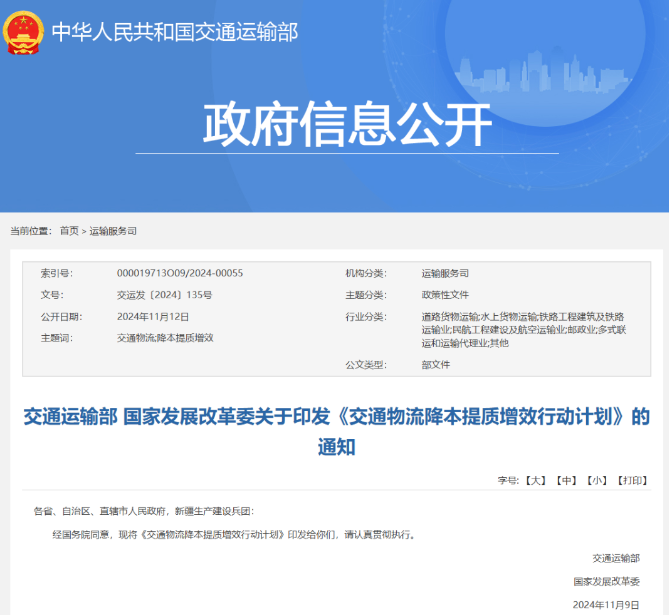Screen dimensions: 669x615
Task: Set font size to 中
Action: coord(566,481)
